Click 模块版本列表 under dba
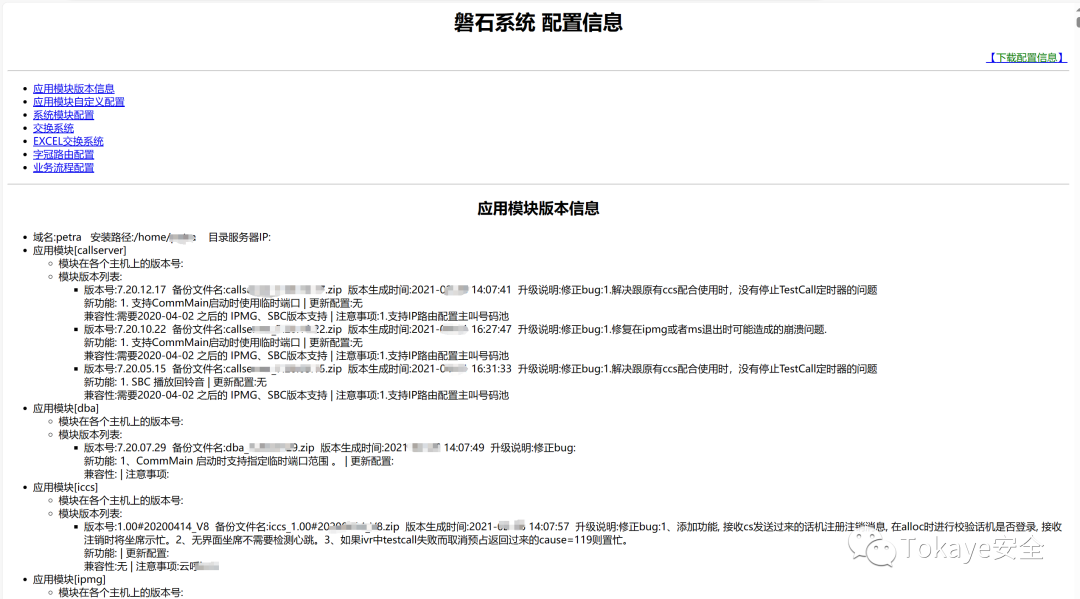Screen dimensions: 1080x599 click(x=90, y=434)
